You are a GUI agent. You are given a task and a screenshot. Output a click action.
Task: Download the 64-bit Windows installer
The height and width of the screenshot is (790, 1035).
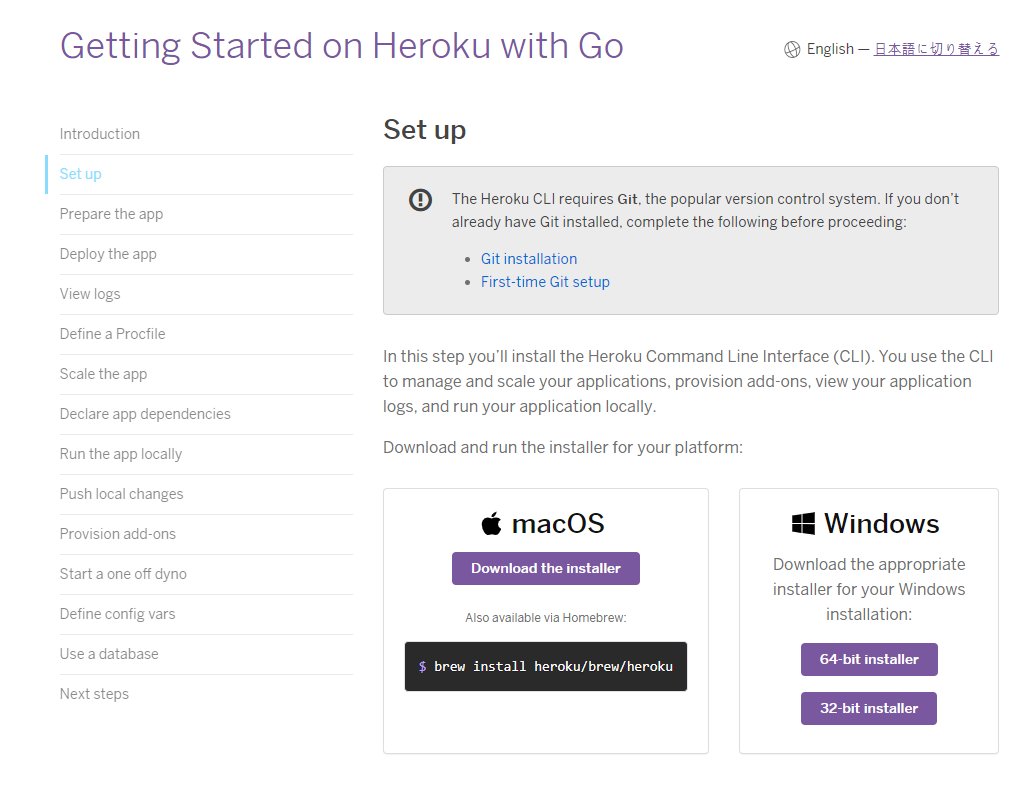[x=869, y=659]
